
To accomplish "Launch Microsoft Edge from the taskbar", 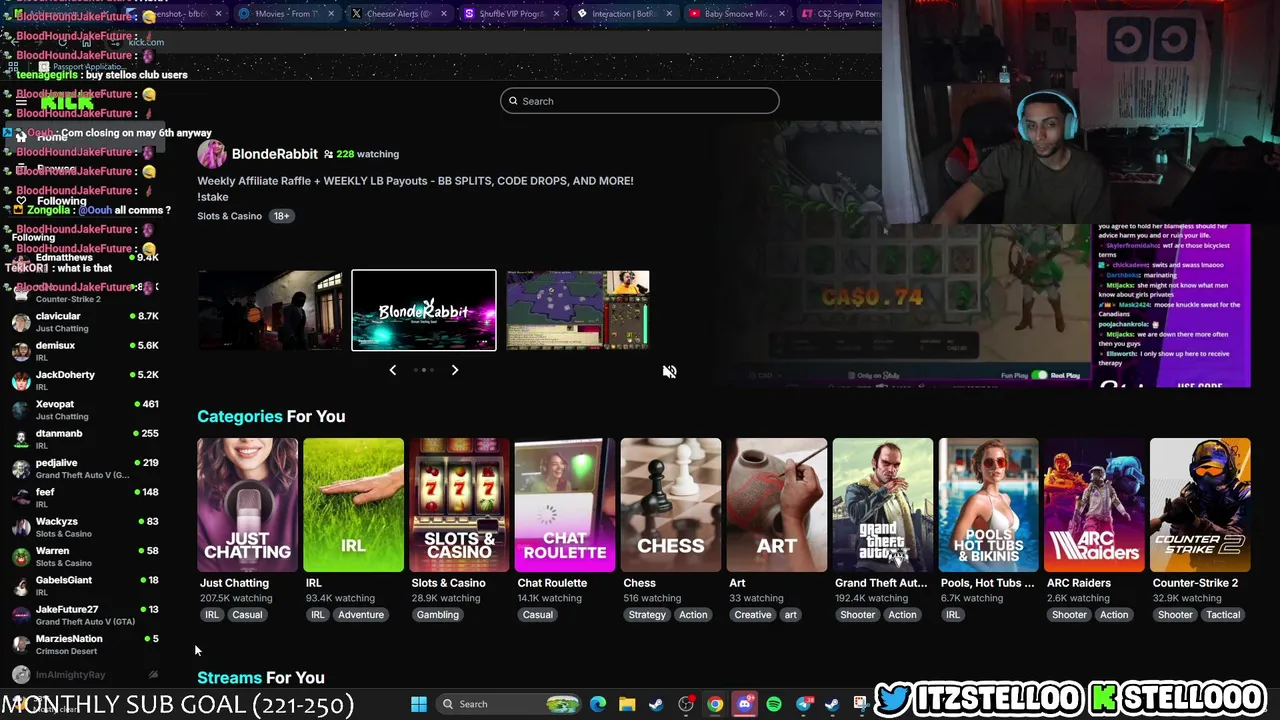I will pos(598,704).
